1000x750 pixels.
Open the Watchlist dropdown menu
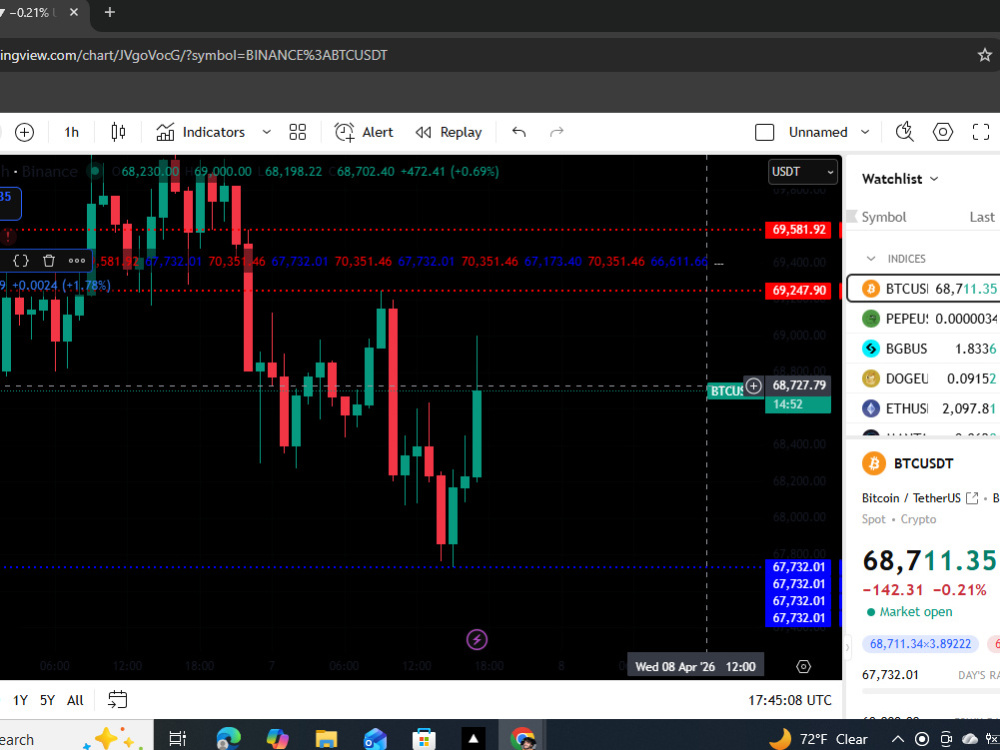[900, 179]
